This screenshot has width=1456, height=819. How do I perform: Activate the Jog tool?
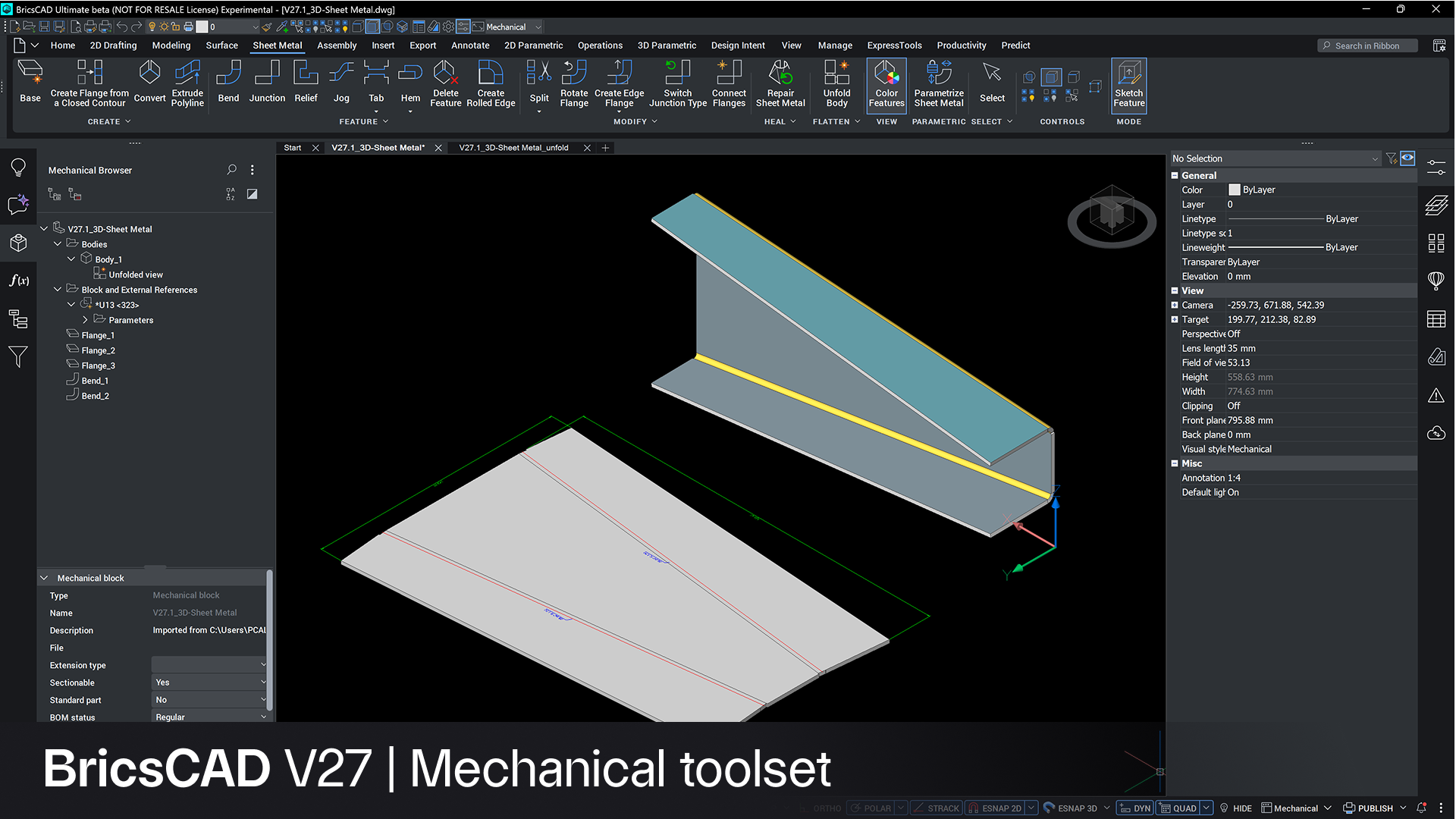(x=341, y=82)
